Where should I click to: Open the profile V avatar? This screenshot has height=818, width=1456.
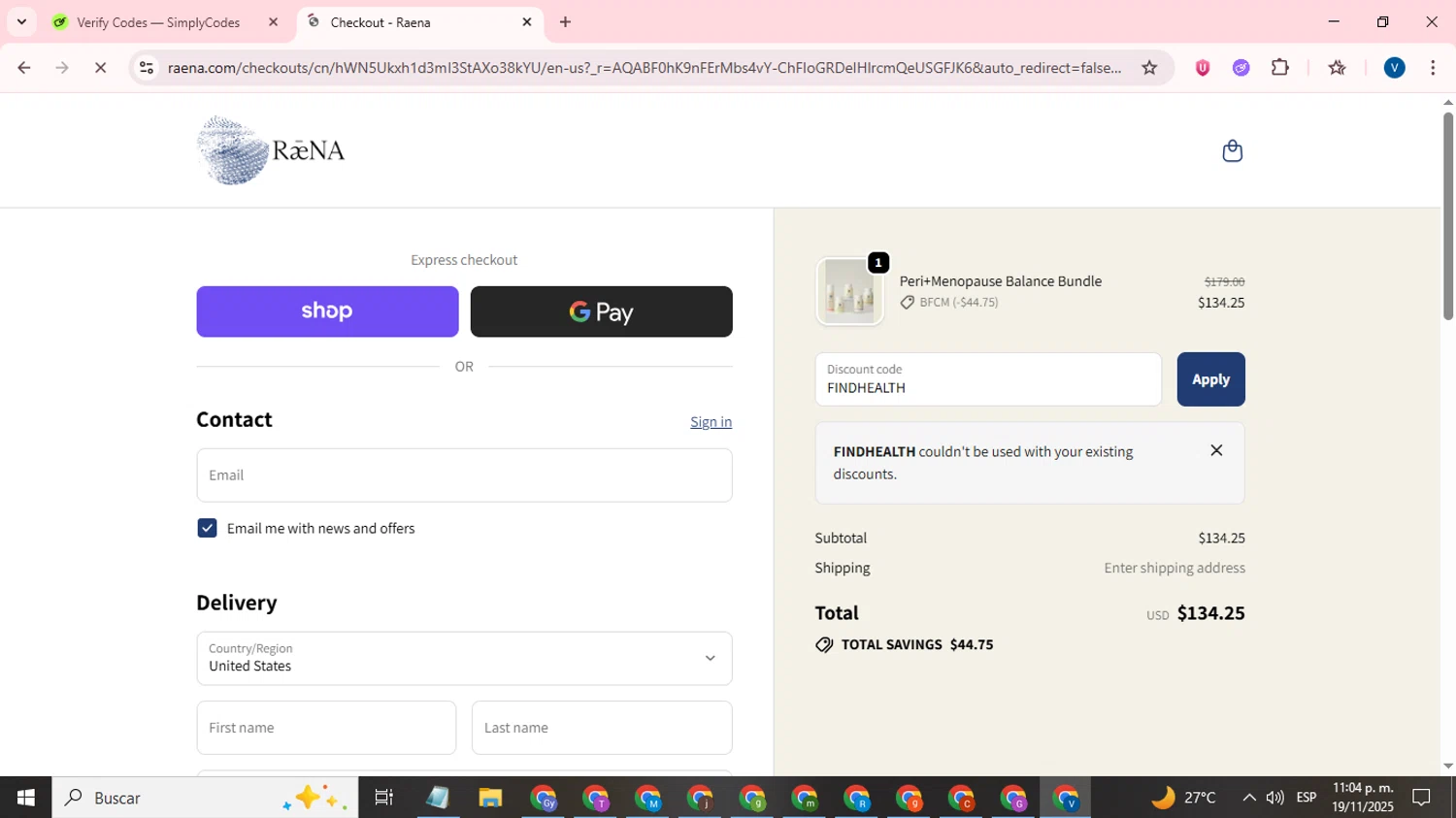point(1394,68)
